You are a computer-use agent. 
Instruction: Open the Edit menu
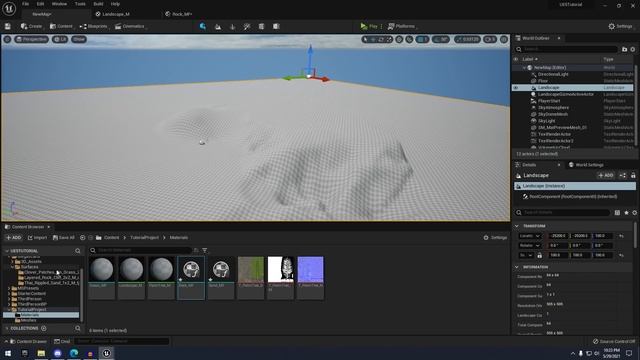click(40, 4)
